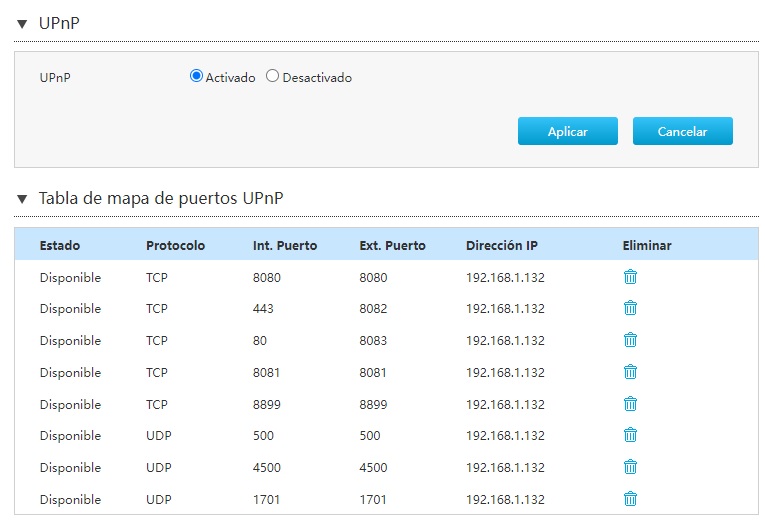The image size is (765, 529).
Task: Click UDP protocol in the 4500 row
Action: (159, 468)
